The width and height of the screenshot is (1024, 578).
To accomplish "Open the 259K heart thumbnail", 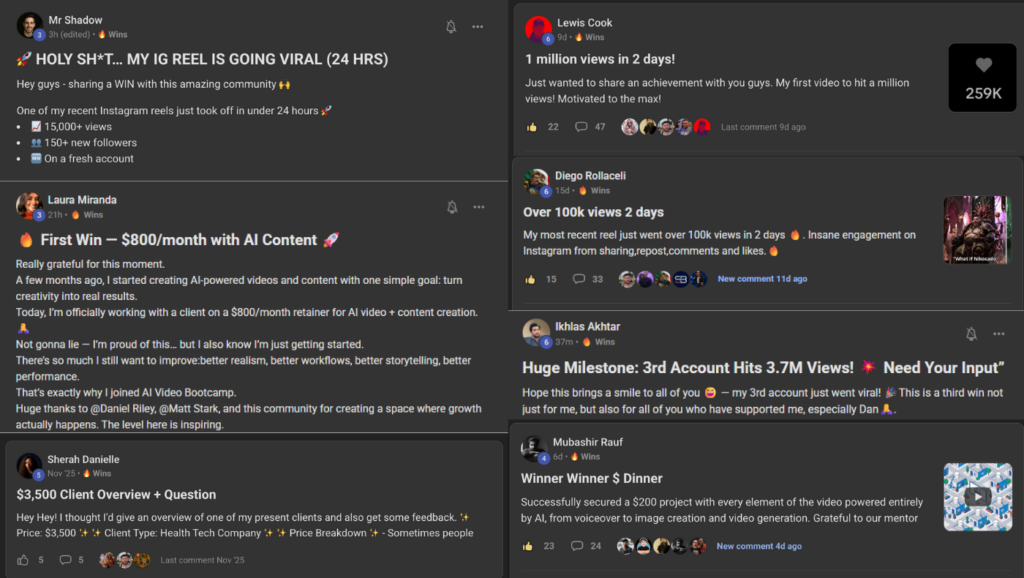I will 983,78.
